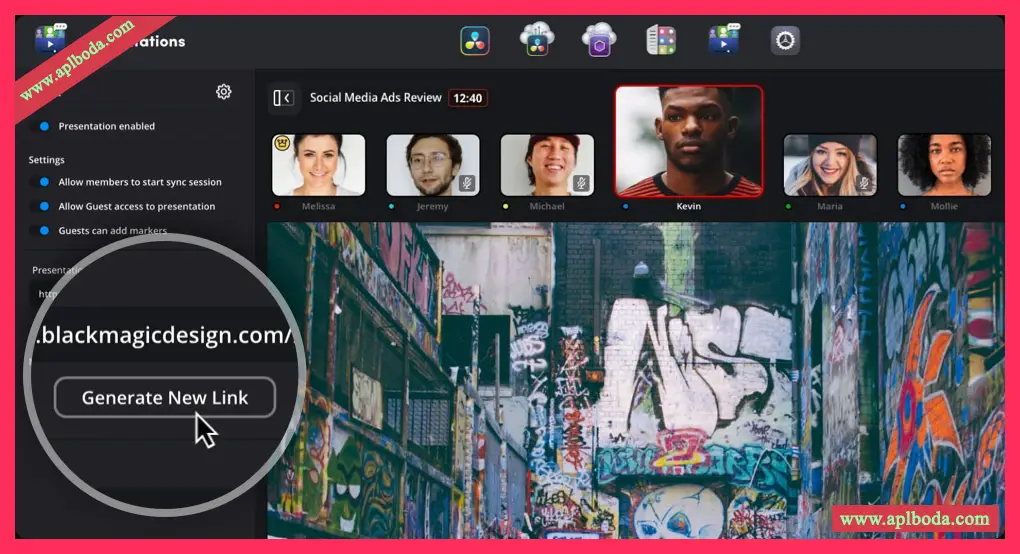The height and width of the screenshot is (554, 1020).
Task: Click Melissa's red marker color dot
Action: [277, 207]
